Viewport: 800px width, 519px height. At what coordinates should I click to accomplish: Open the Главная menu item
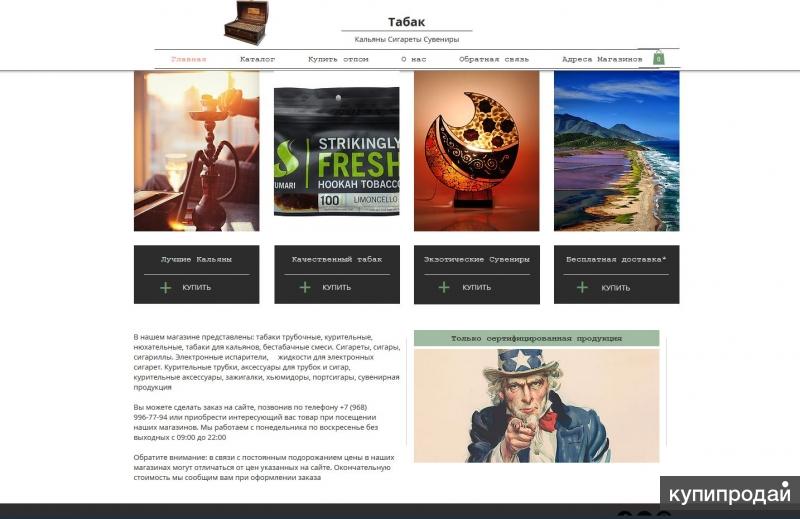189,59
